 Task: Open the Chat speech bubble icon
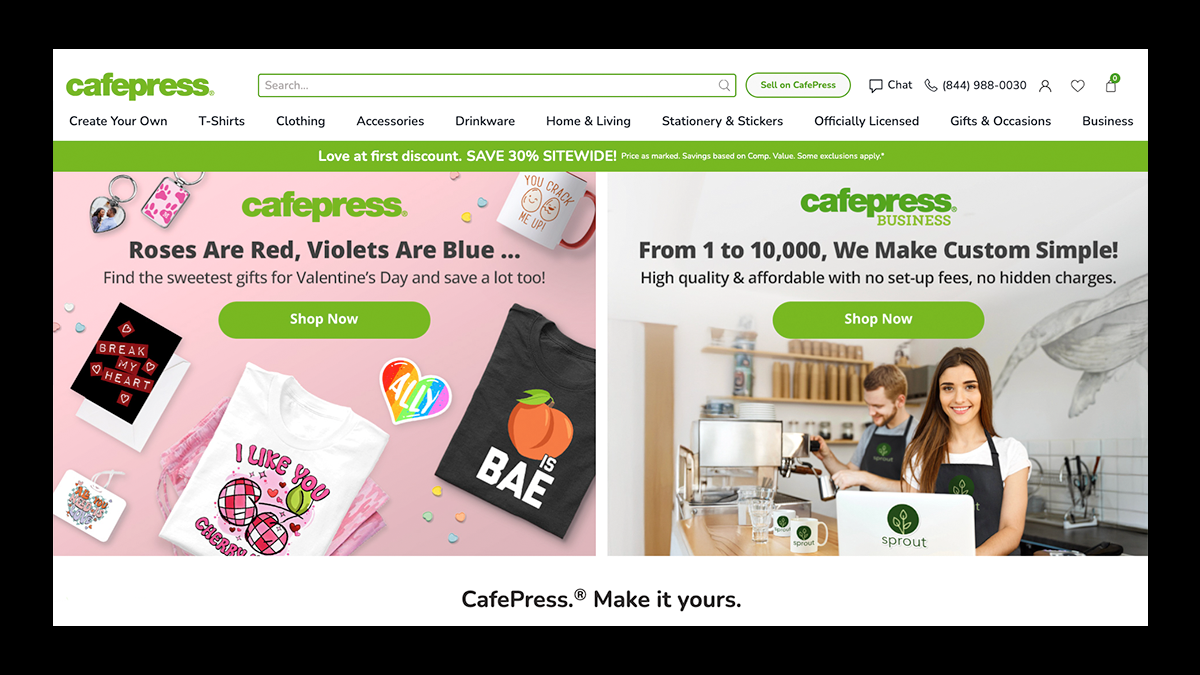(876, 86)
